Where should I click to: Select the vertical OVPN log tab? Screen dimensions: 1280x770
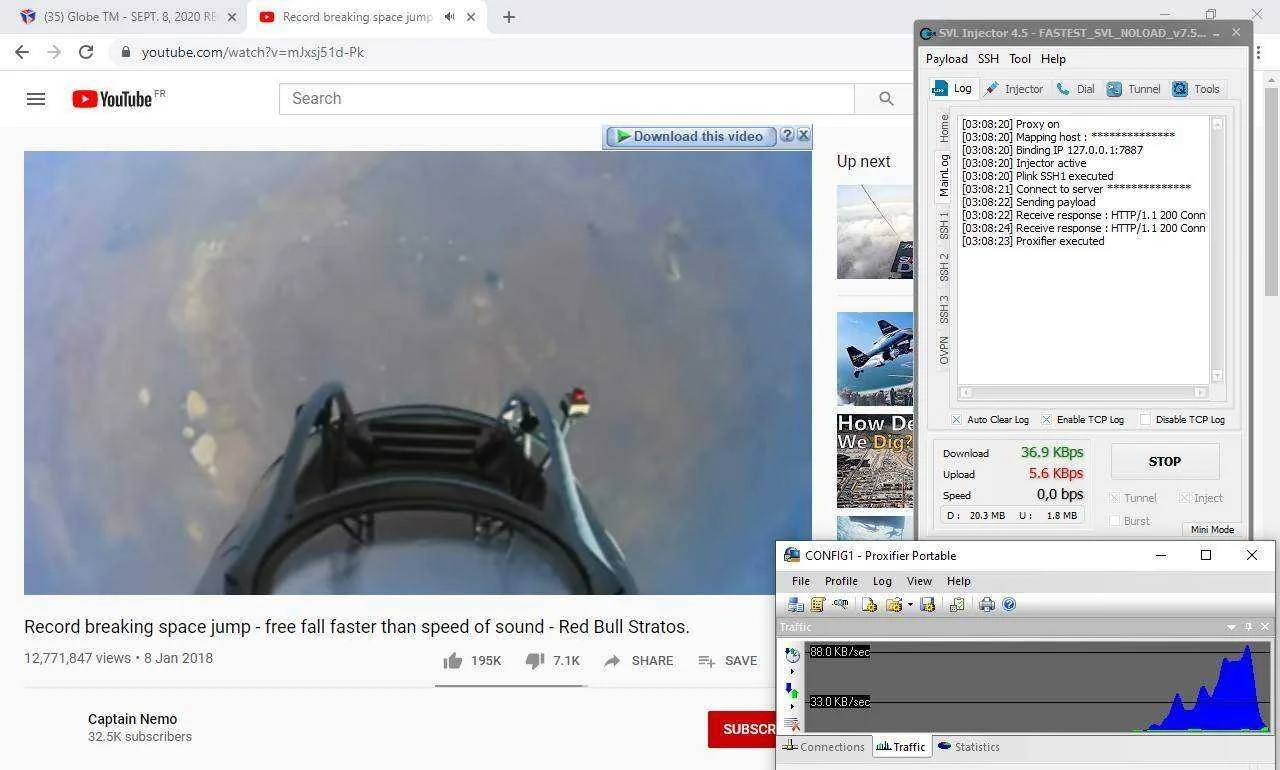944,350
